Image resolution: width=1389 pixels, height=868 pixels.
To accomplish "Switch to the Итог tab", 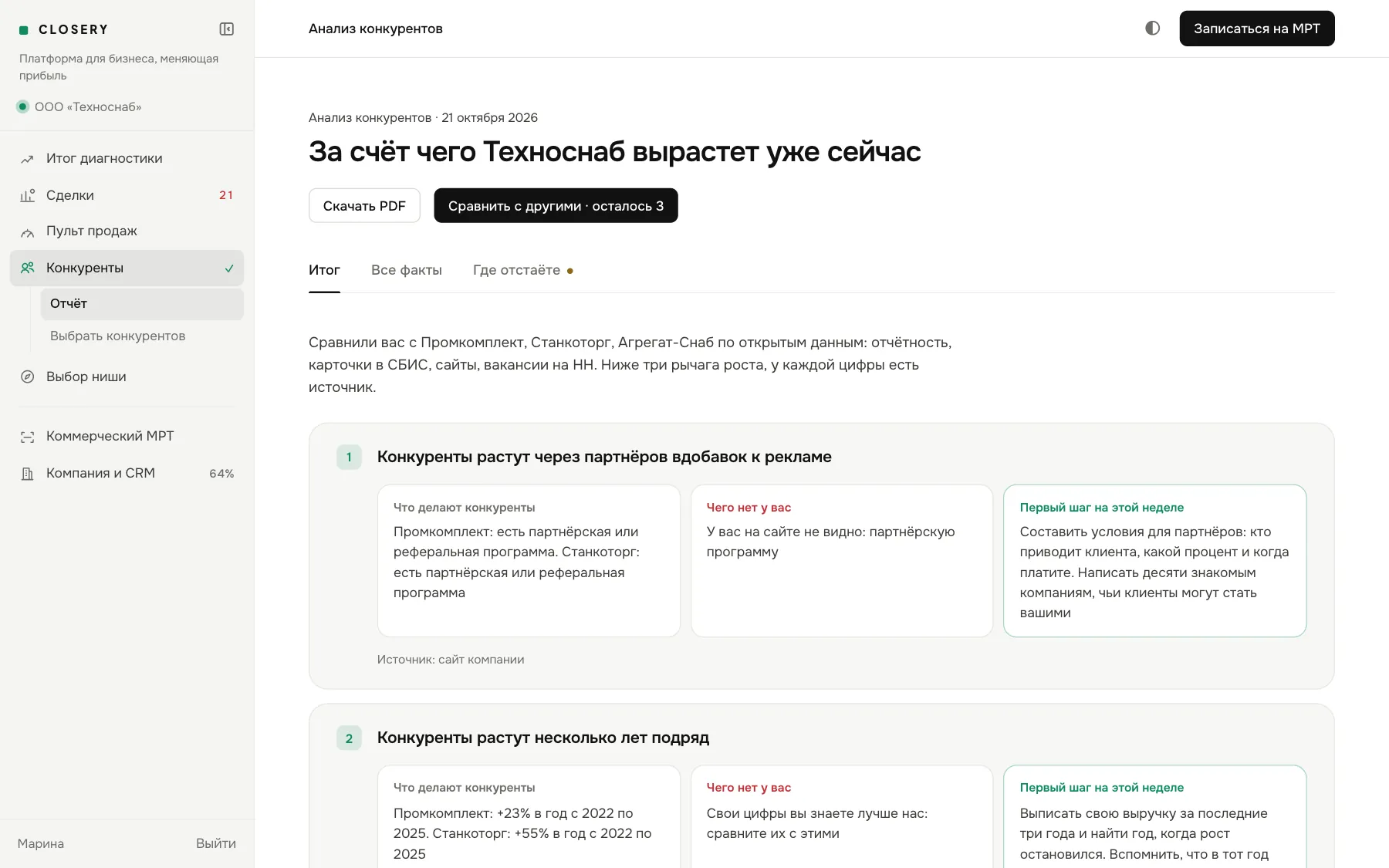I will (x=324, y=270).
